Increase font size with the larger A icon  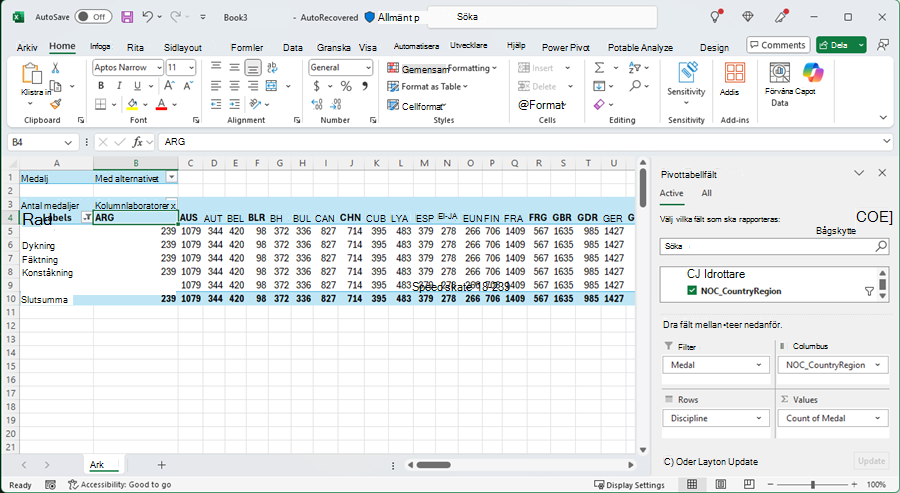point(169,86)
